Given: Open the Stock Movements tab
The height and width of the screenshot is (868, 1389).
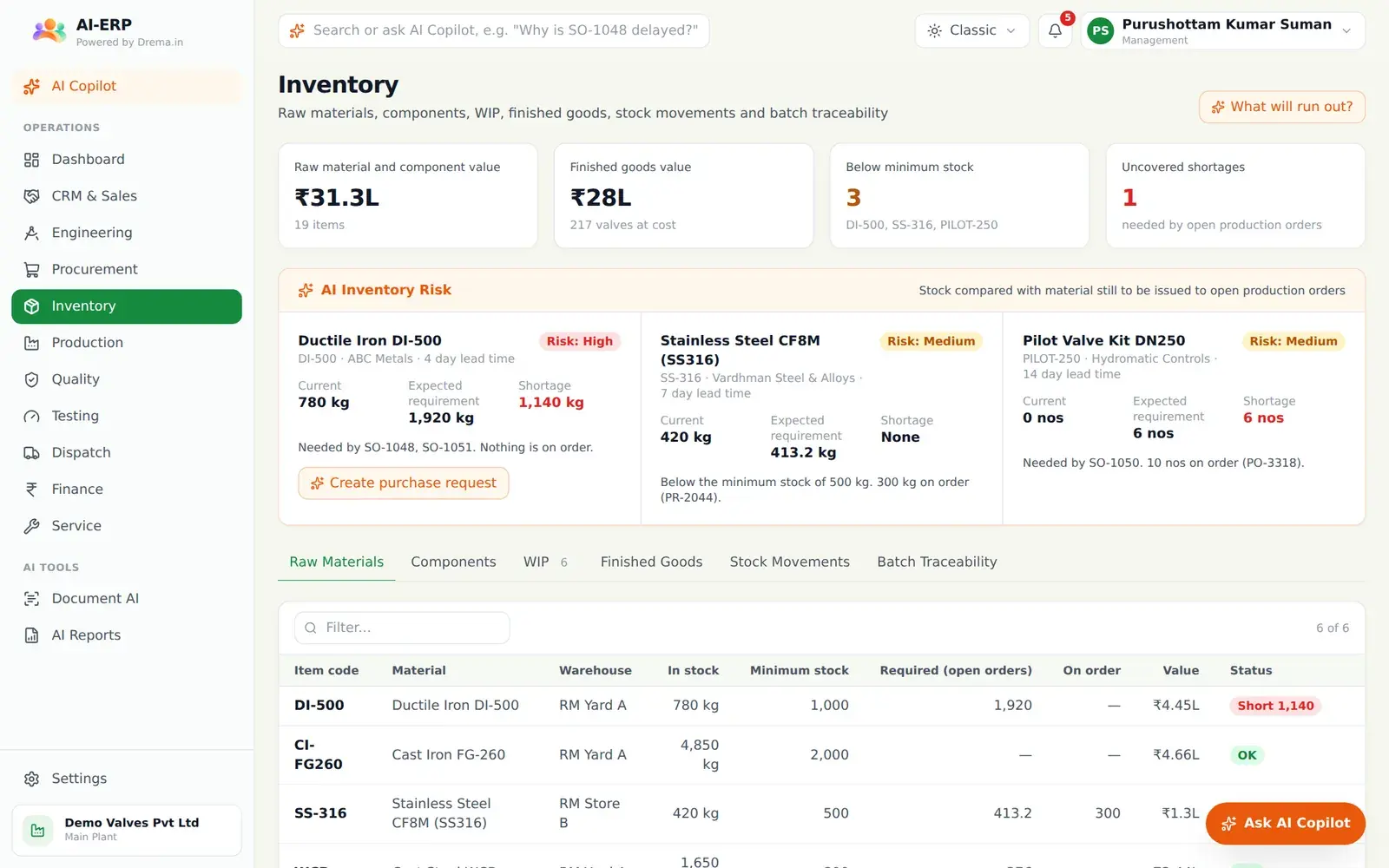Looking at the screenshot, I should tap(789, 562).
